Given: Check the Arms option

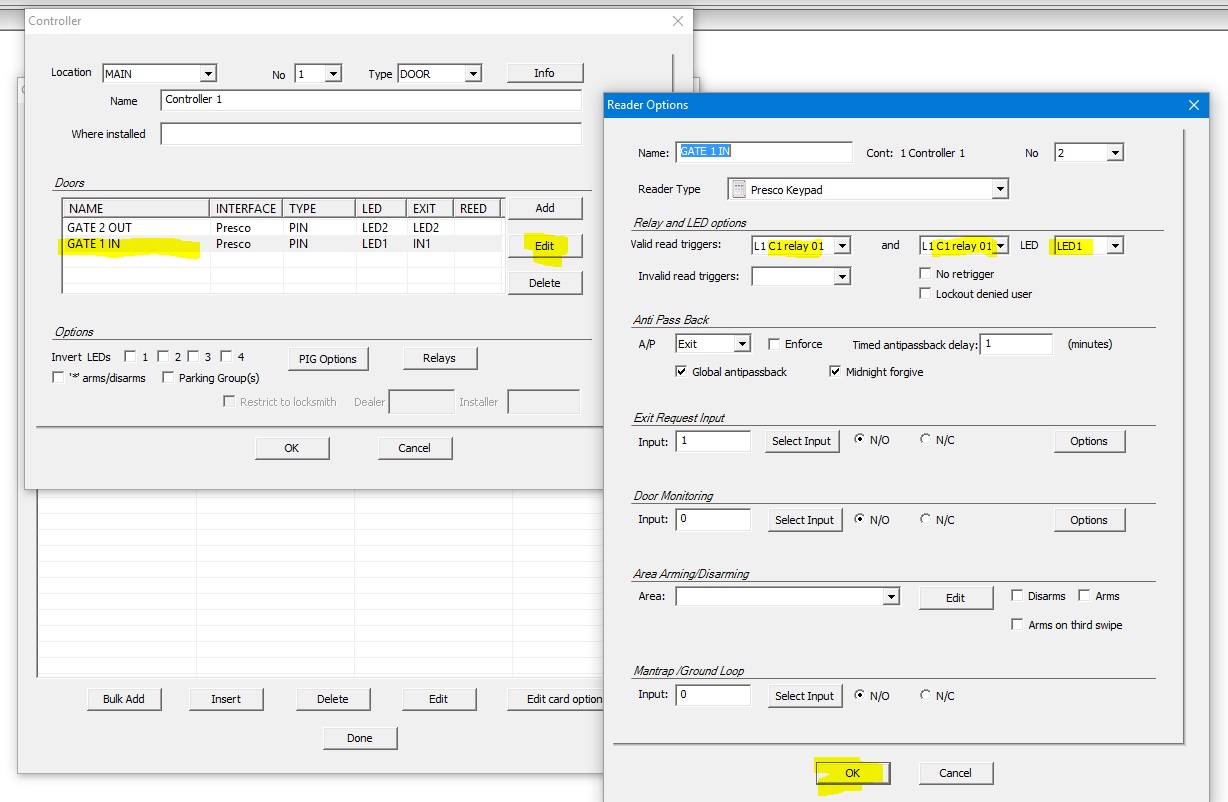Looking at the screenshot, I should [x=1084, y=596].
